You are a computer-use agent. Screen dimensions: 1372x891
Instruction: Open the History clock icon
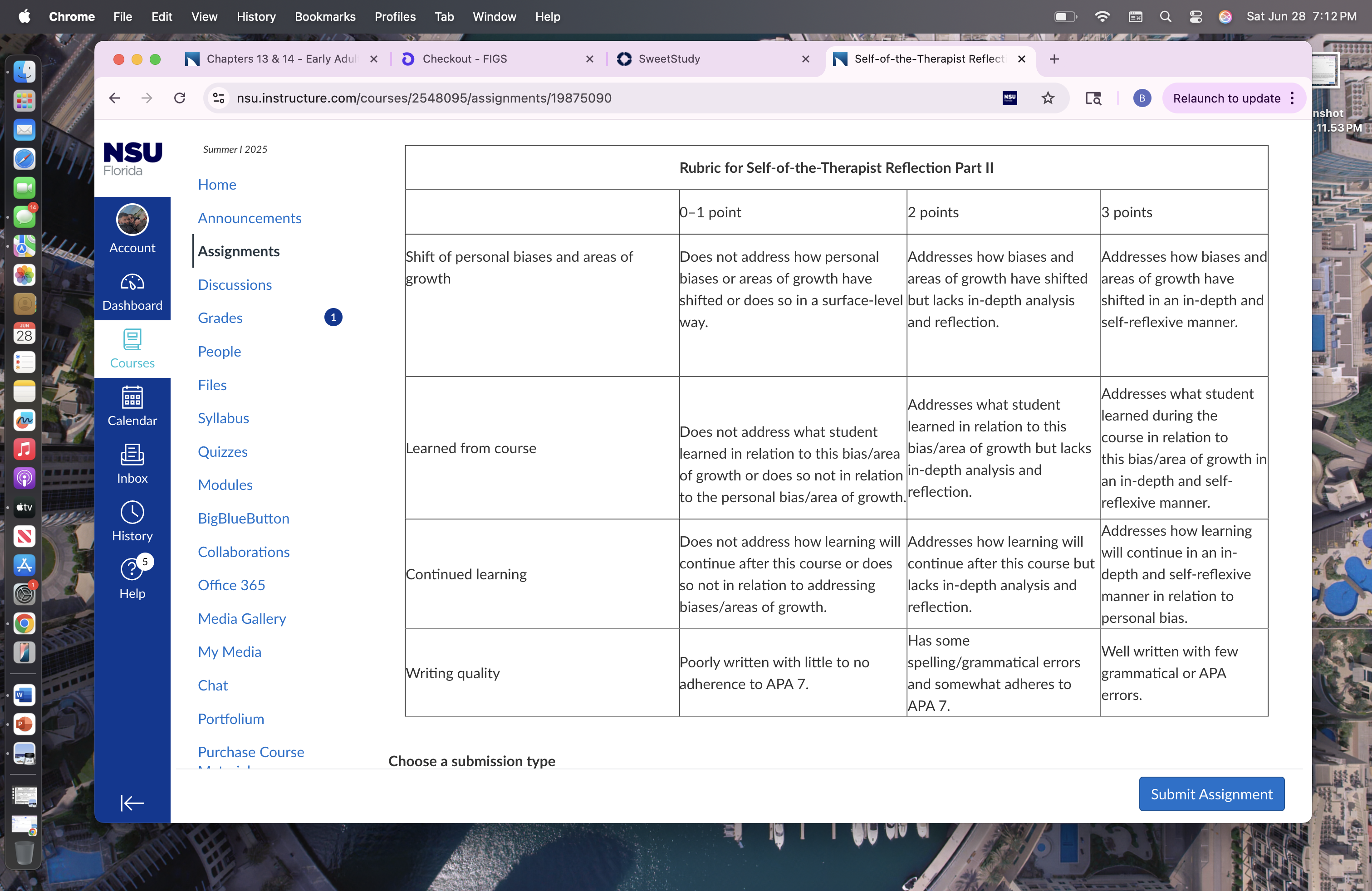(132, 512)
